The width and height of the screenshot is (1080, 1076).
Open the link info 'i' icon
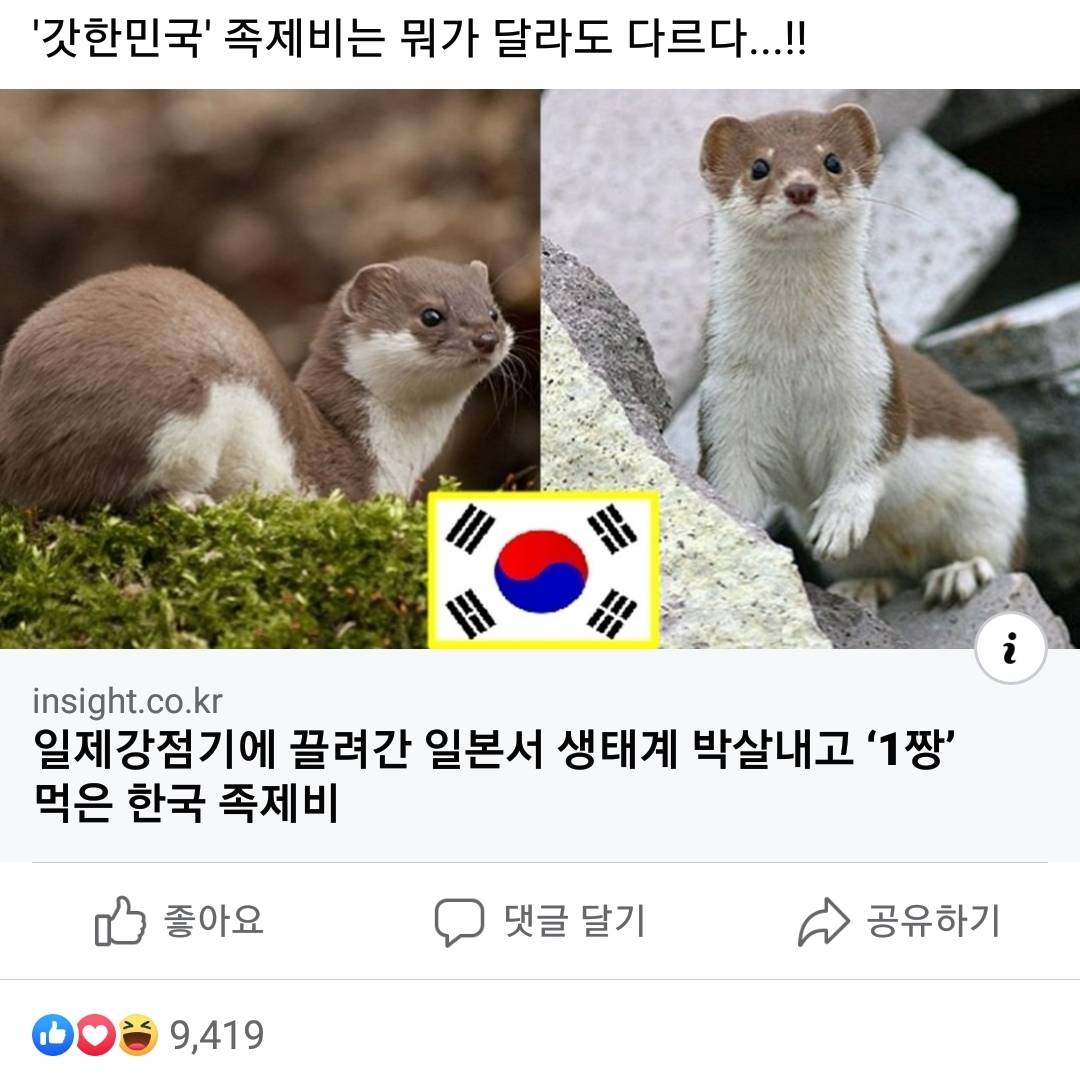tap(1010, 648)
